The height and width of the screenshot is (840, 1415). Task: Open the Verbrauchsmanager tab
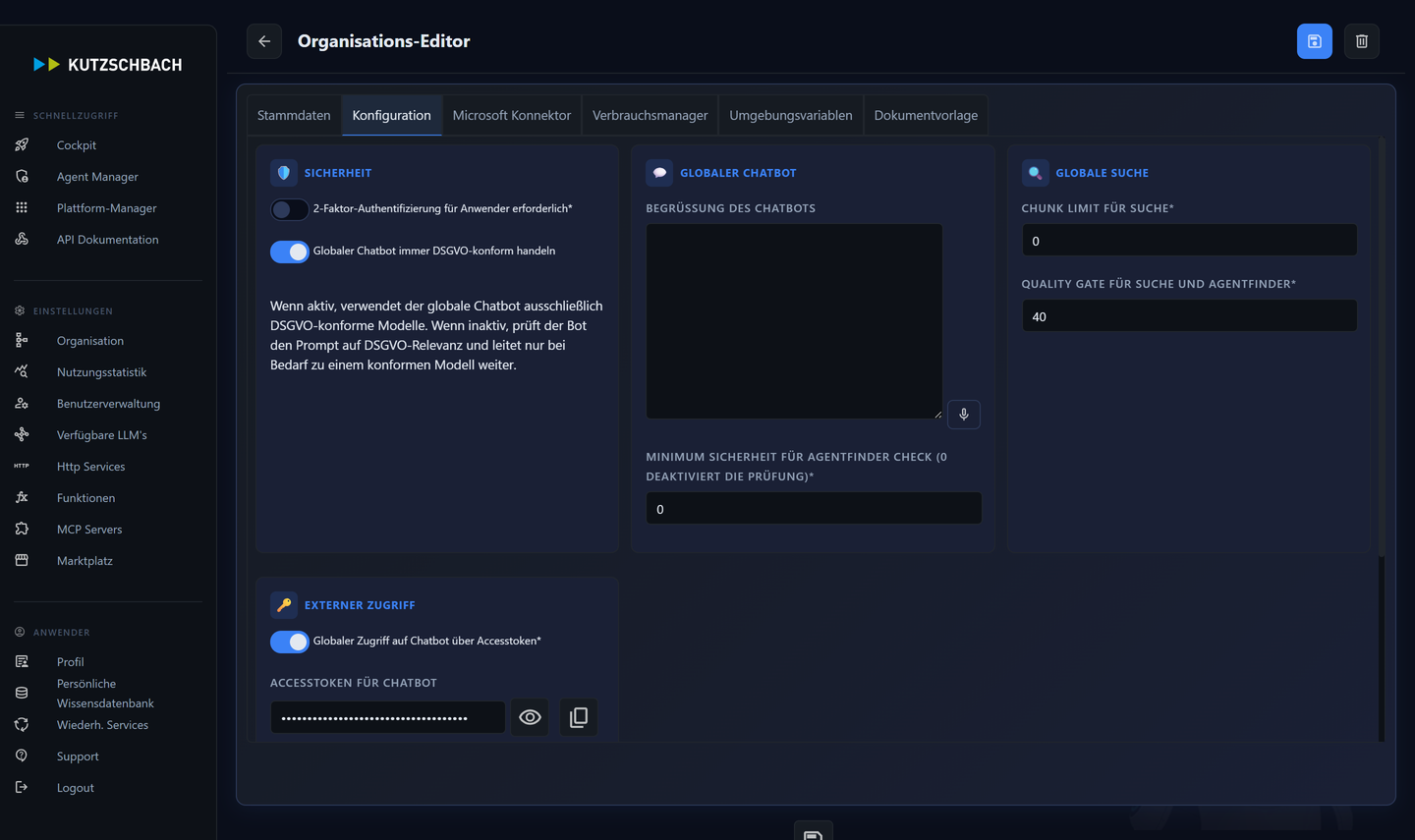pos(650,115)
